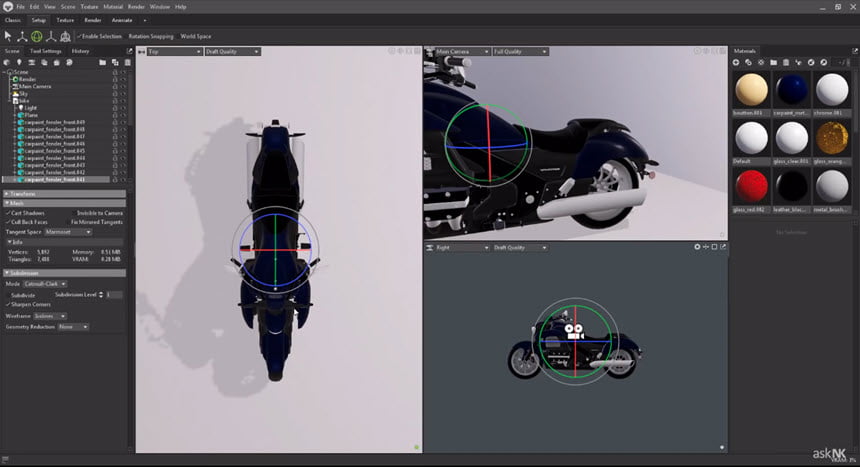Screen dimensions: 860x467
Task: Toggle visibility eye for Main Camera
Action: click(123, 87)
